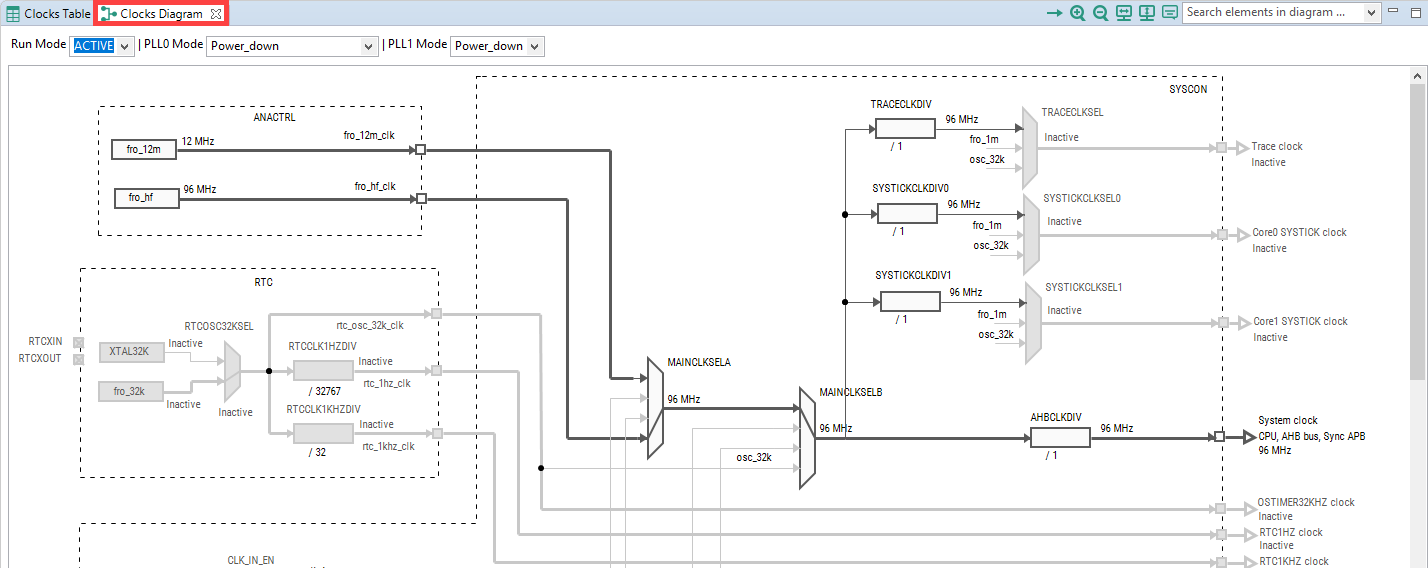Click the fro_hf clock source block

pyautogui.click(x=147, y=198)
